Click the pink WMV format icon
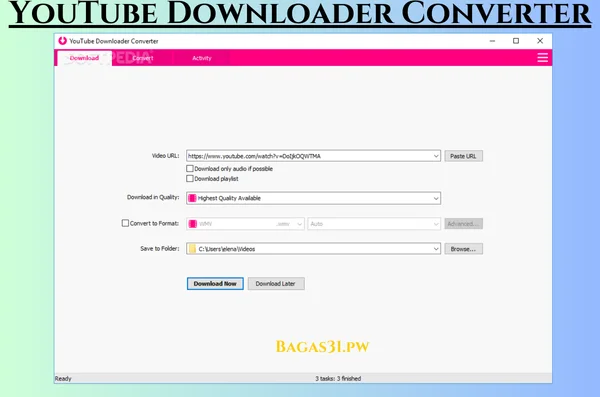 tap(192, 224)
